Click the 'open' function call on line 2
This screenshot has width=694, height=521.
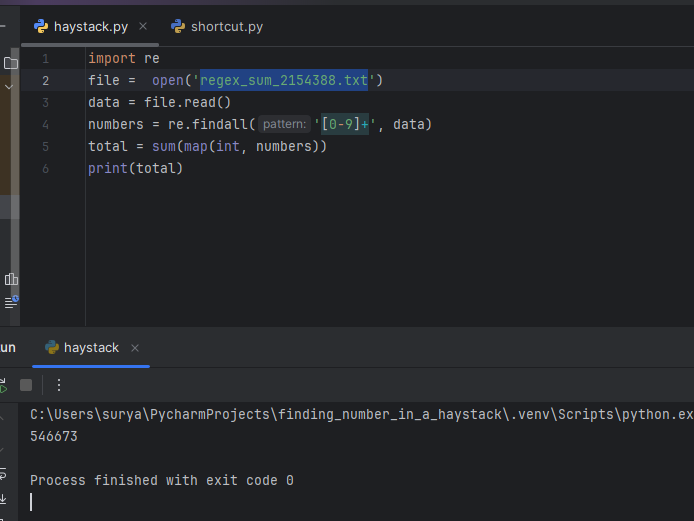pos(168,80)
